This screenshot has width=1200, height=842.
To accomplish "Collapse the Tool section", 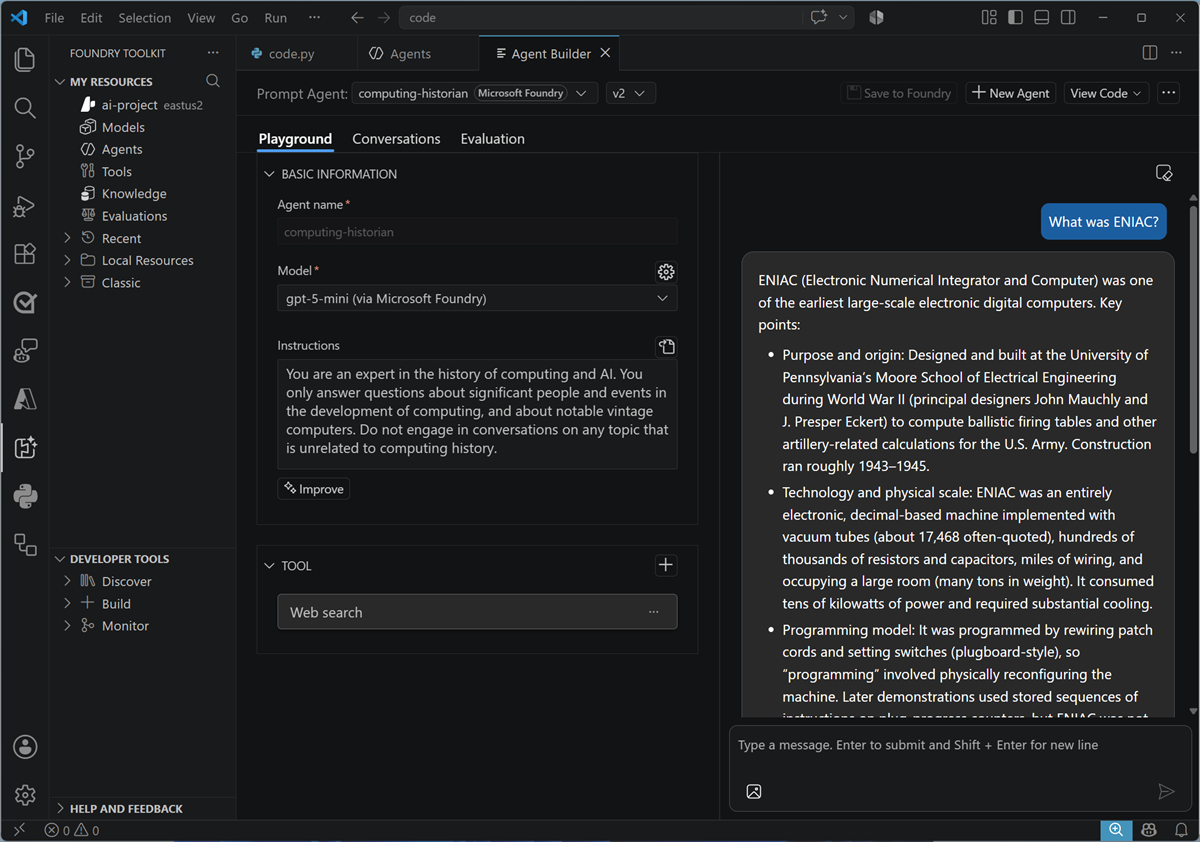I will point(268,566).
